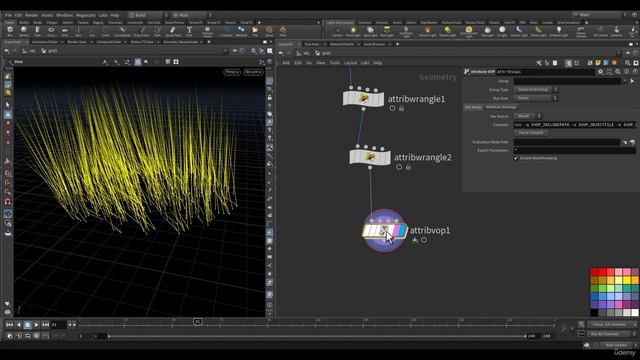Open Build desktop dropdown

click(x=148, y=15)
